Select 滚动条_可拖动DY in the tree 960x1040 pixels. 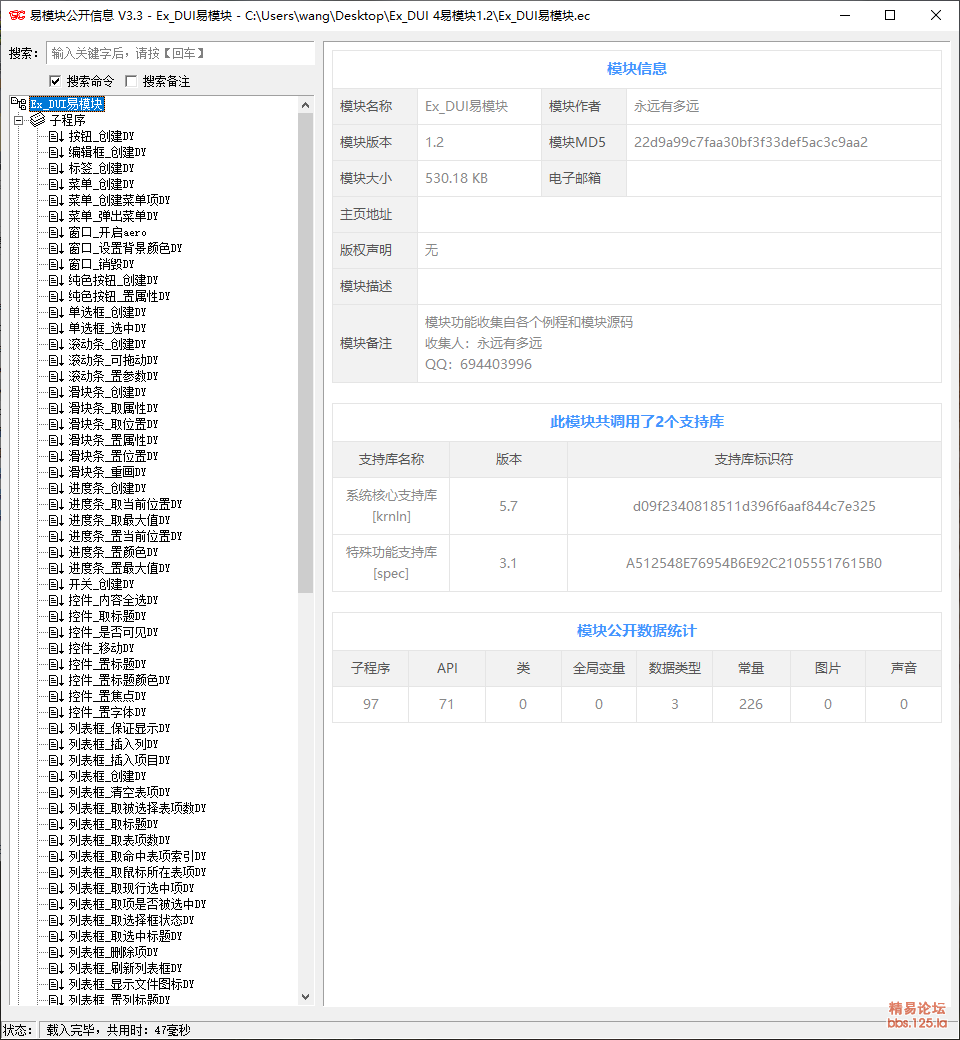point(113,360)
